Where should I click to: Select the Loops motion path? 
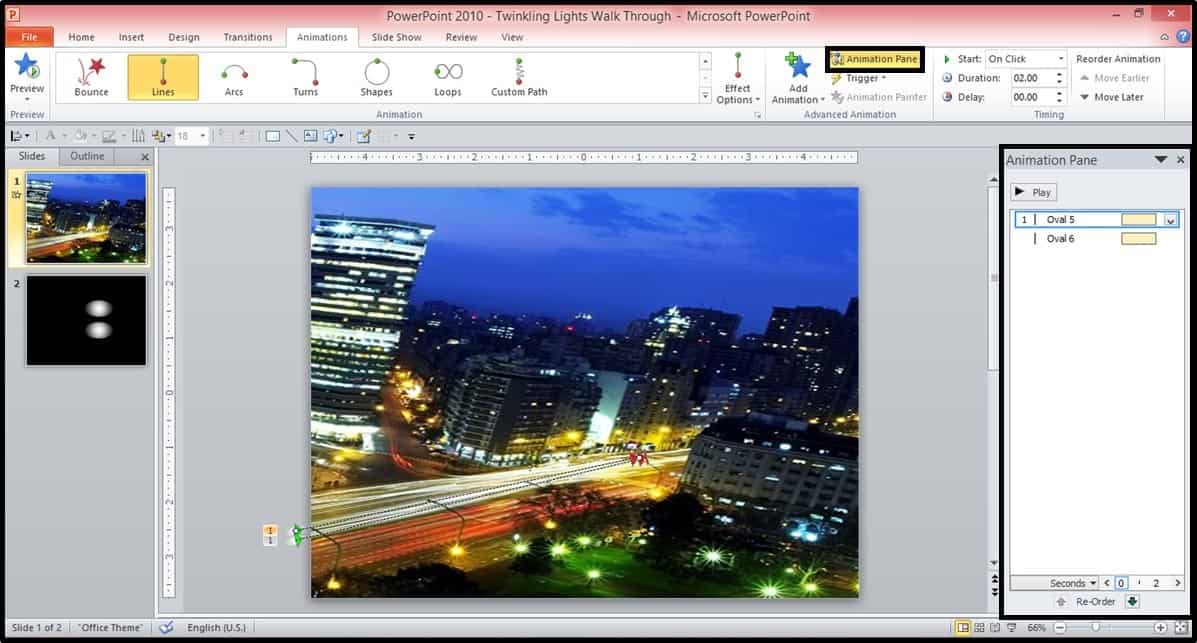click(x=447, y=77)
